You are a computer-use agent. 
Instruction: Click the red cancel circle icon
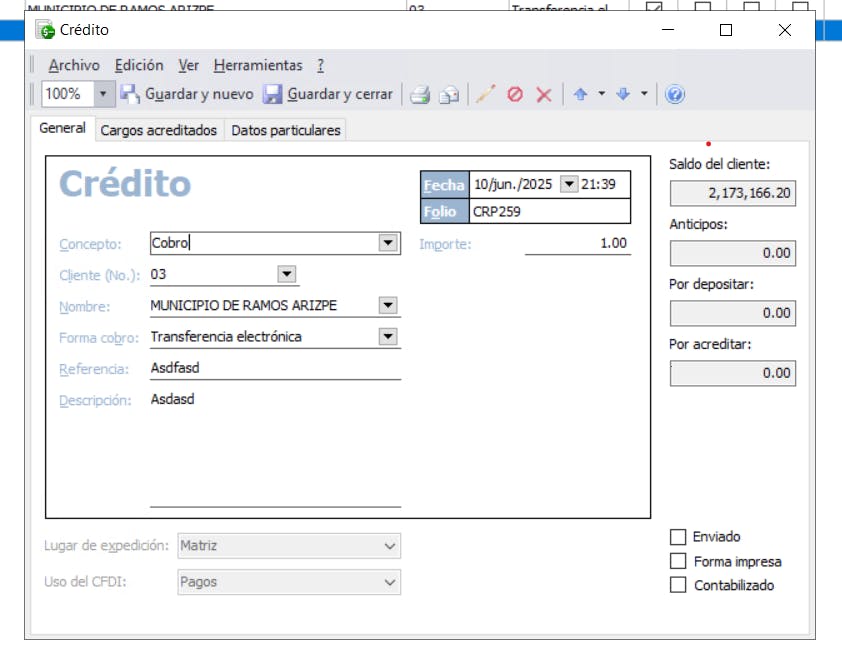515,95
